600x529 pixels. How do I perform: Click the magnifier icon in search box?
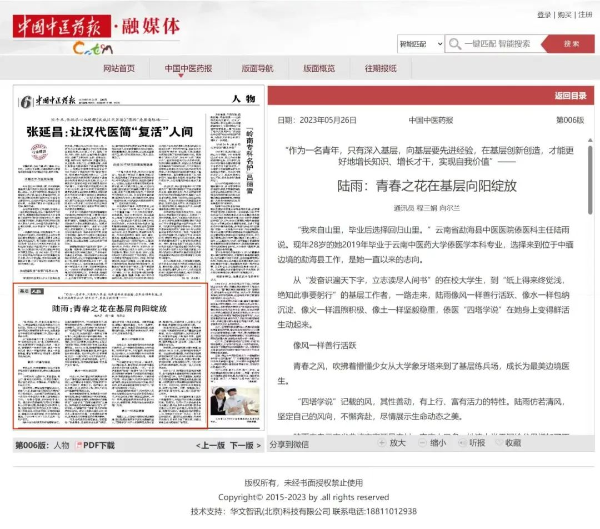455,44
